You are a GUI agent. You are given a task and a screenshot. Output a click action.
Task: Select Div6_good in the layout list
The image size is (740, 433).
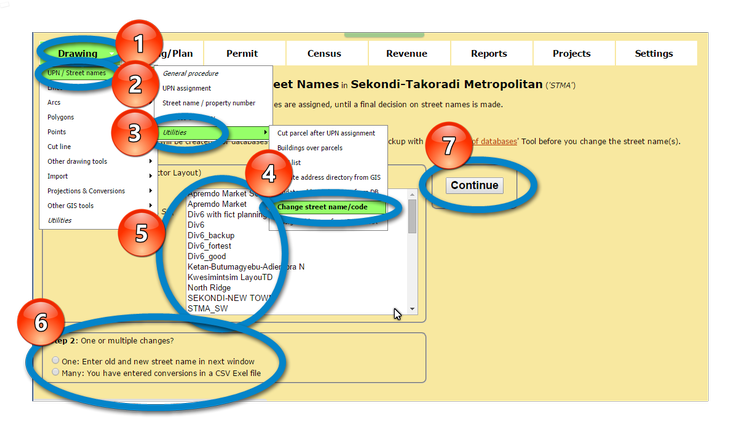[207, 256]
